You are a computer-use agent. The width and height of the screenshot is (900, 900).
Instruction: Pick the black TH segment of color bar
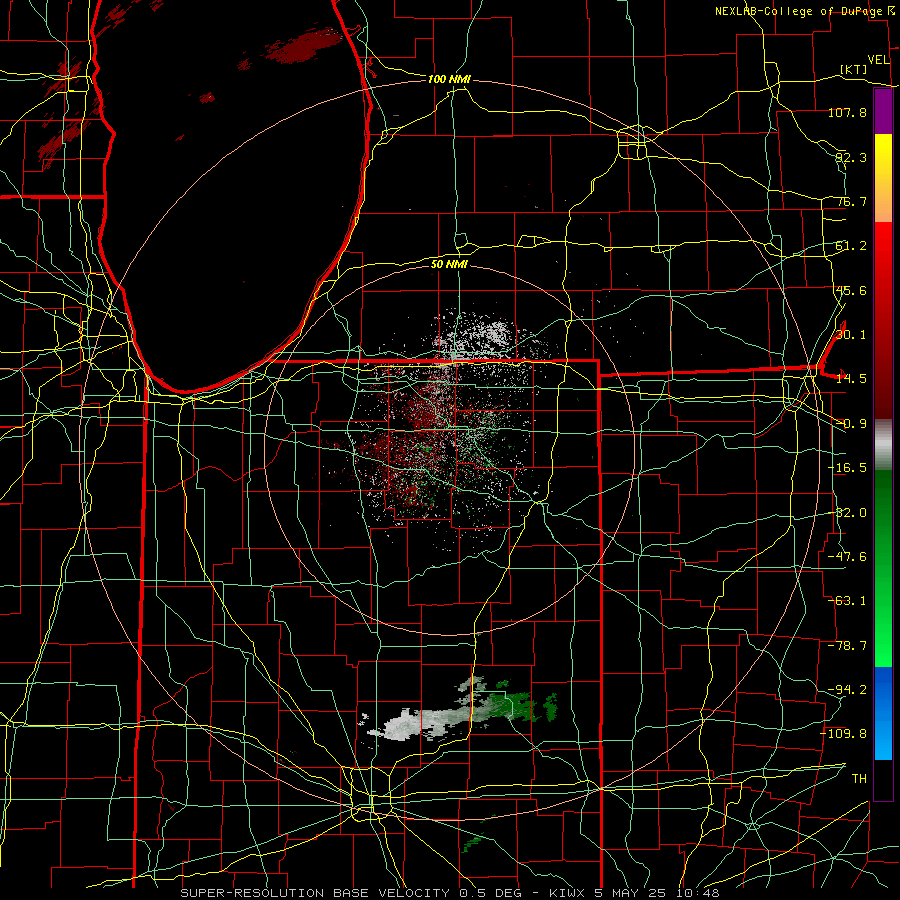883,779
